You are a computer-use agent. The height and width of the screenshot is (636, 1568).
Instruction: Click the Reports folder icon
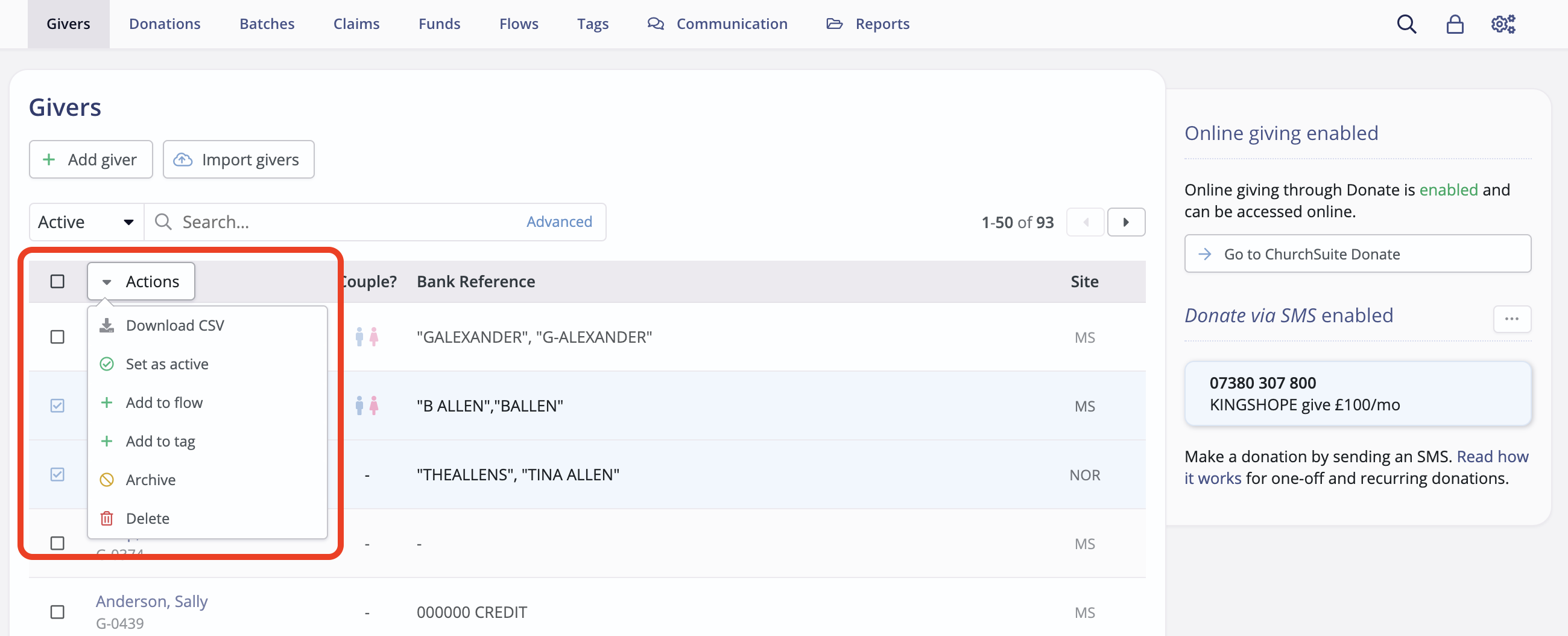tap(835, 24)
